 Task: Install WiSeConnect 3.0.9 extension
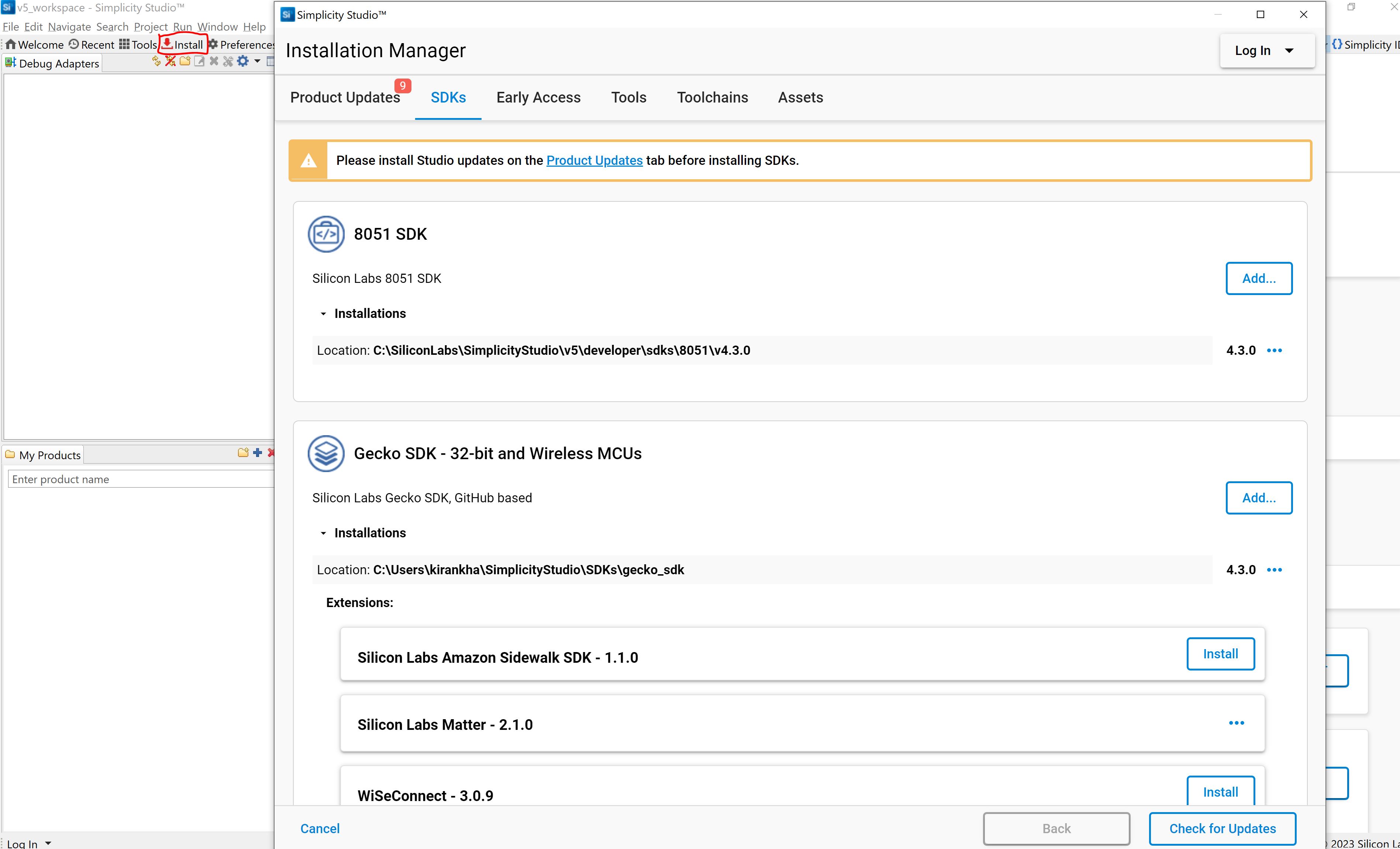pos(1220,791)
